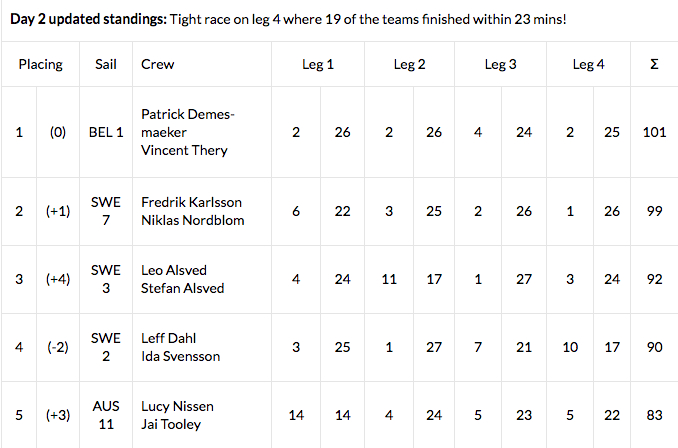Click crew name Fredrik Karlsson
Image resolution: width=678 pixels, height=448 pixels.
tap(191, 202)
